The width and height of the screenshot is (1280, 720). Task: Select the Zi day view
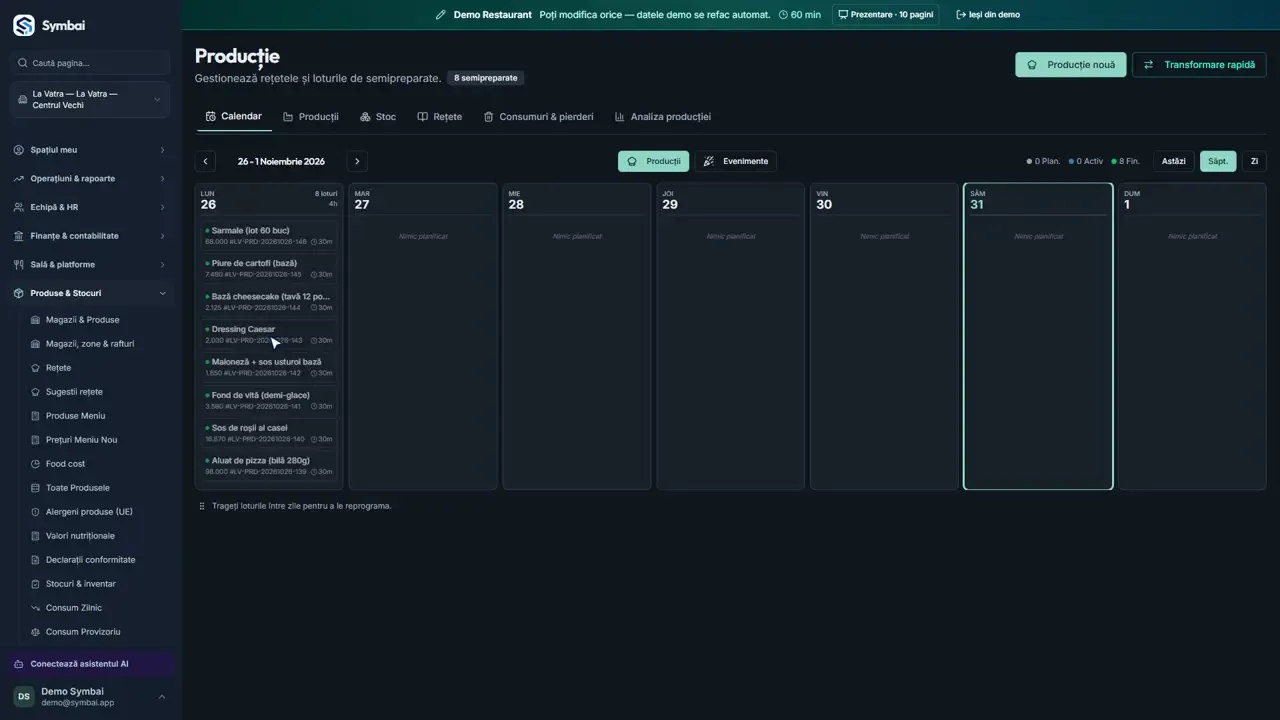pos(1254,161)
